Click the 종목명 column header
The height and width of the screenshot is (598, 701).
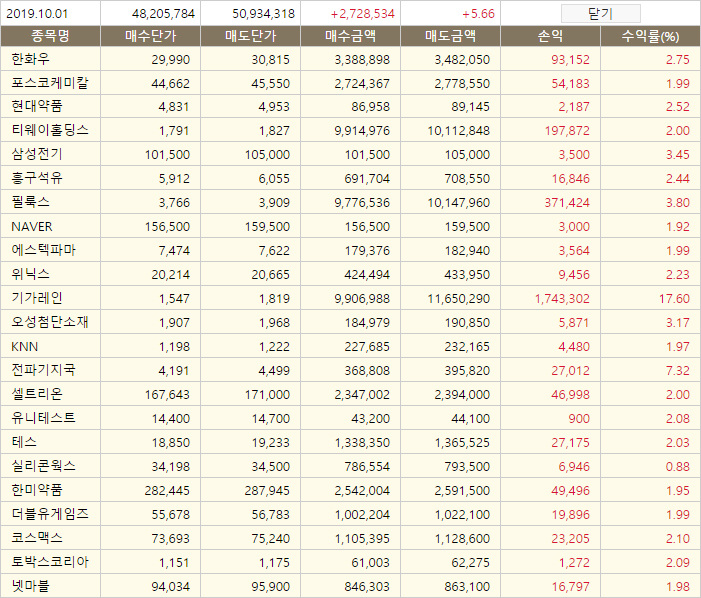click(51, 36)
